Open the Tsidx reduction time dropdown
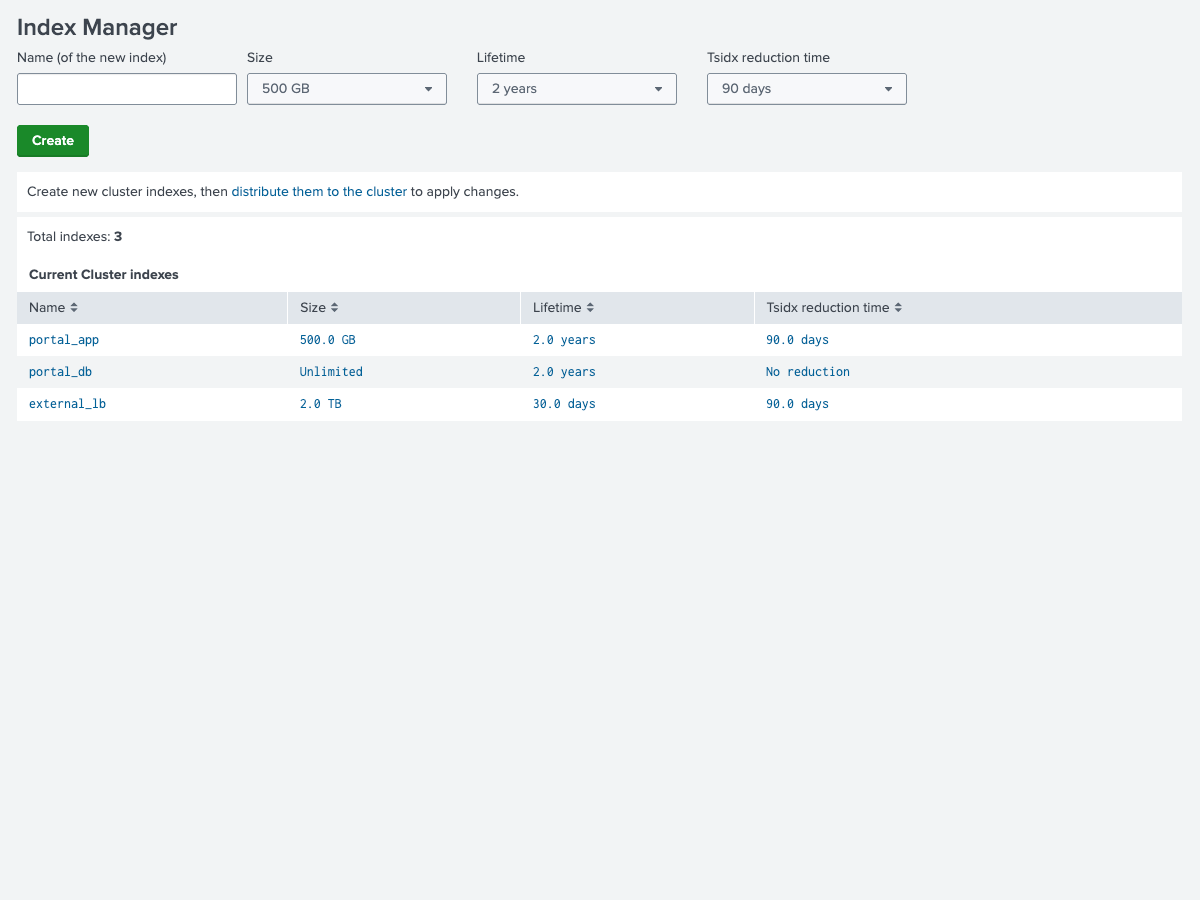Viewport: 1200px width, 900px height. [x=806, y=89]
